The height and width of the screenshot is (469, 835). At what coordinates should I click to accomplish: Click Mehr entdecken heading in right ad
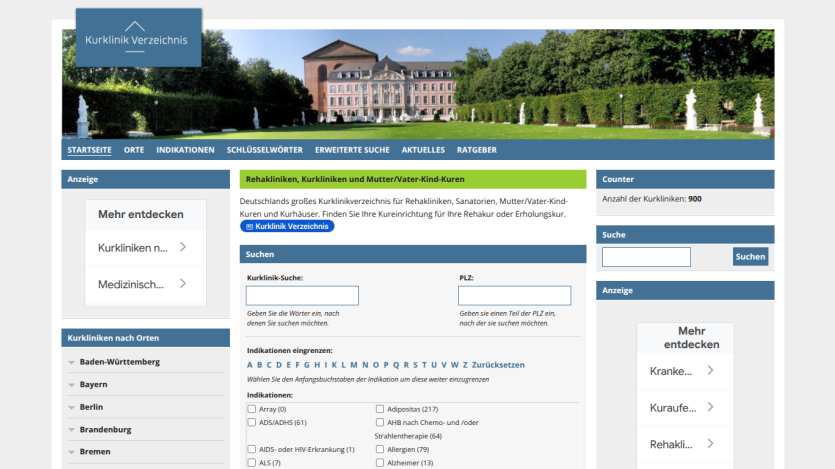pos(691,338)
